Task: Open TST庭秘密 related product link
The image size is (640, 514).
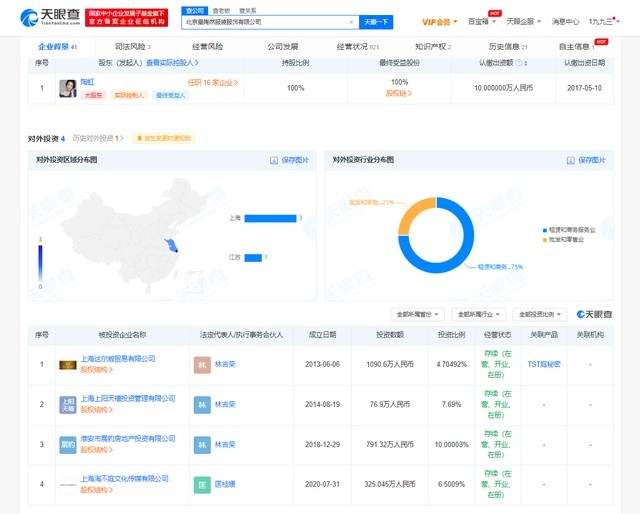Action: pyautogui.click(x=544, y=364)
